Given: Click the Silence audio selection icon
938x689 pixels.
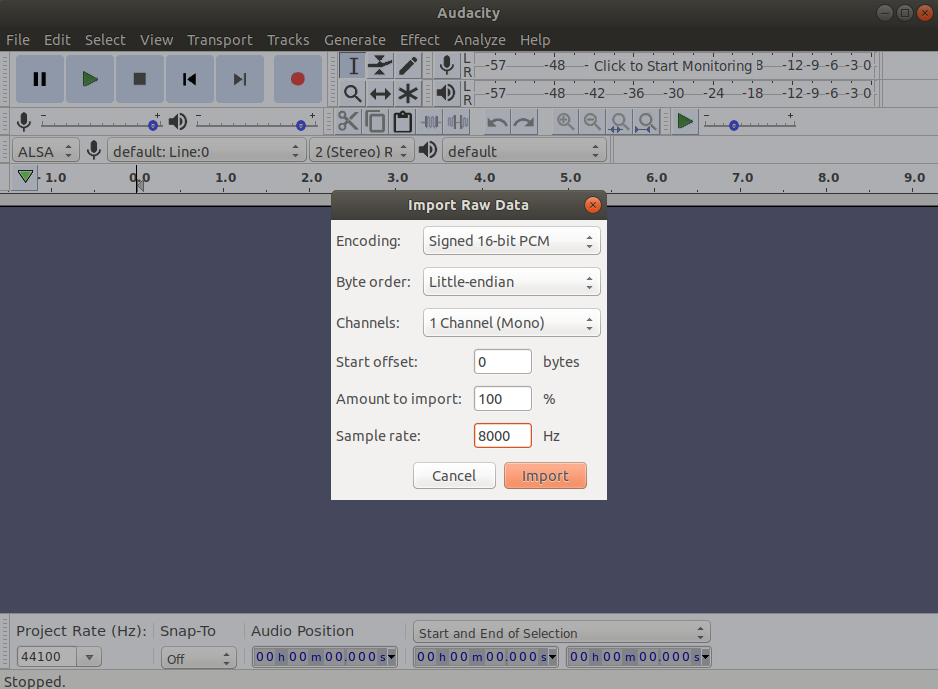Looking at the screenshot, I should tap(458, 122).
